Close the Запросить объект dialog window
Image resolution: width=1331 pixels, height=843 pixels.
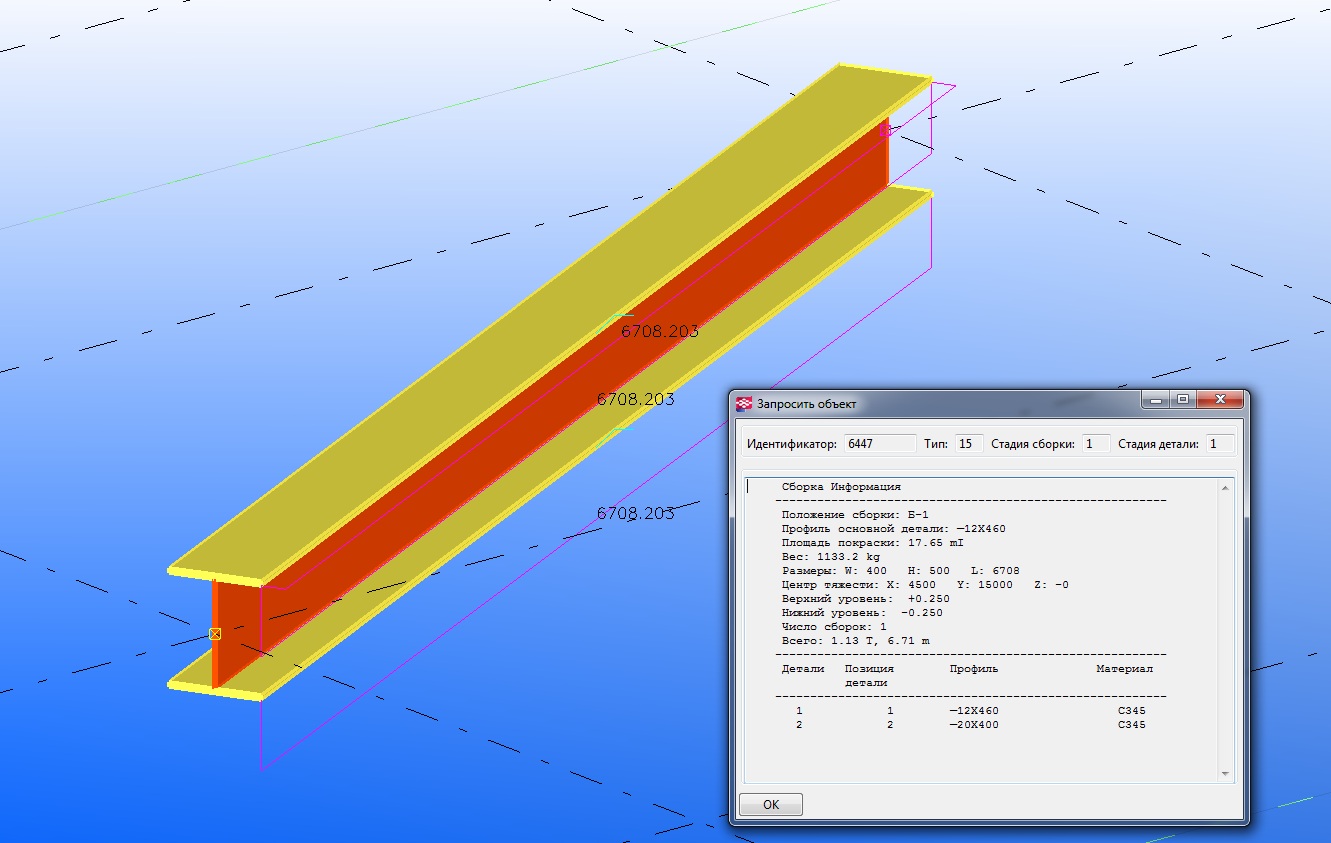pos(1220,400)
